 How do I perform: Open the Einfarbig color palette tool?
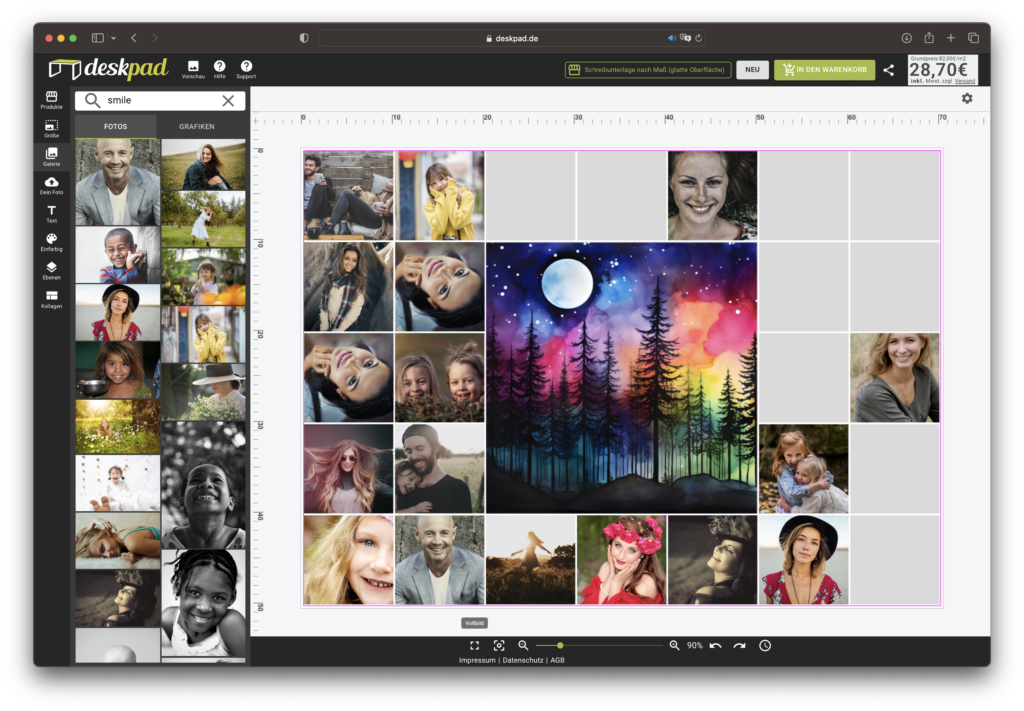(x=51, y=242)
